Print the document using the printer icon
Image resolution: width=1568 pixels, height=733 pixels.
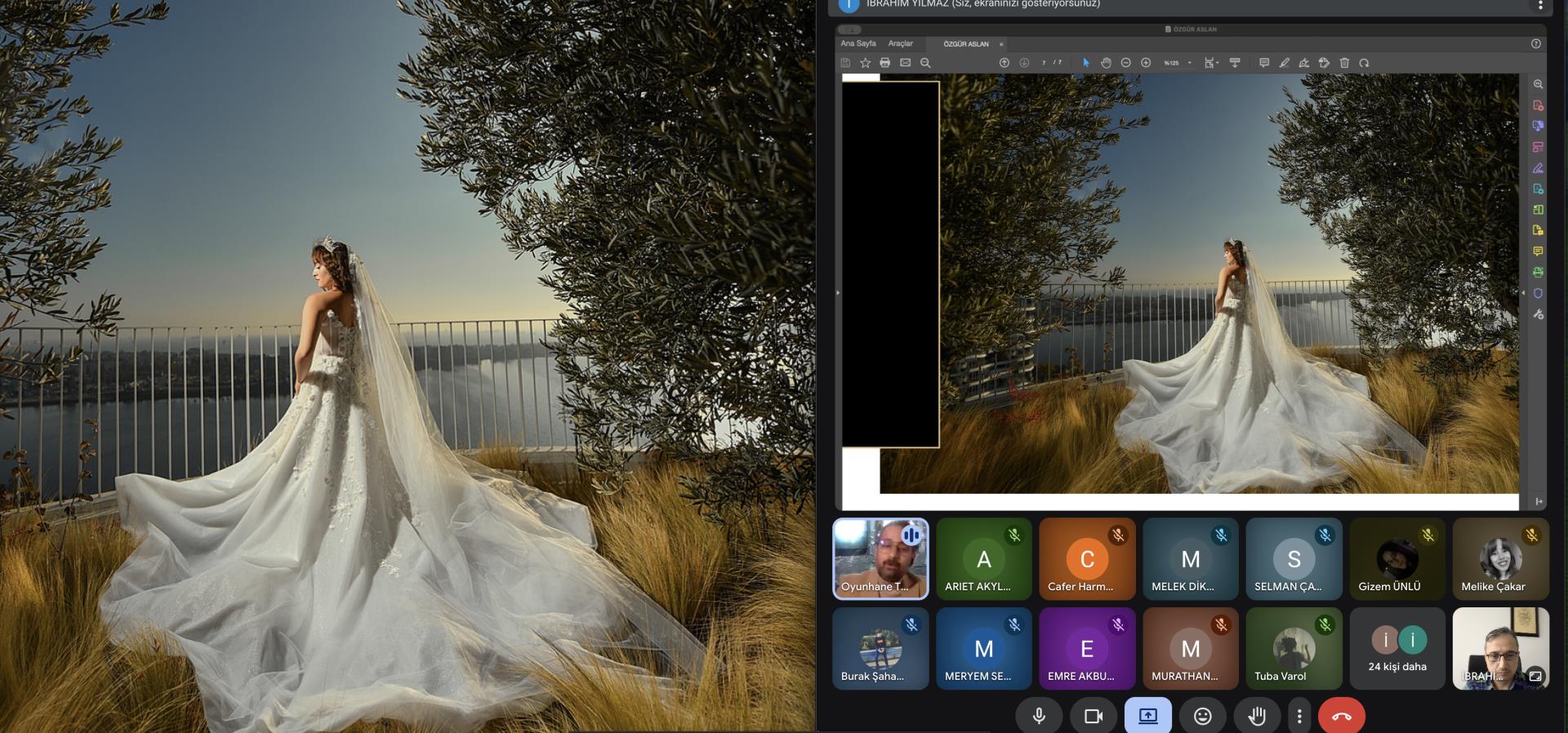[884, 63]
